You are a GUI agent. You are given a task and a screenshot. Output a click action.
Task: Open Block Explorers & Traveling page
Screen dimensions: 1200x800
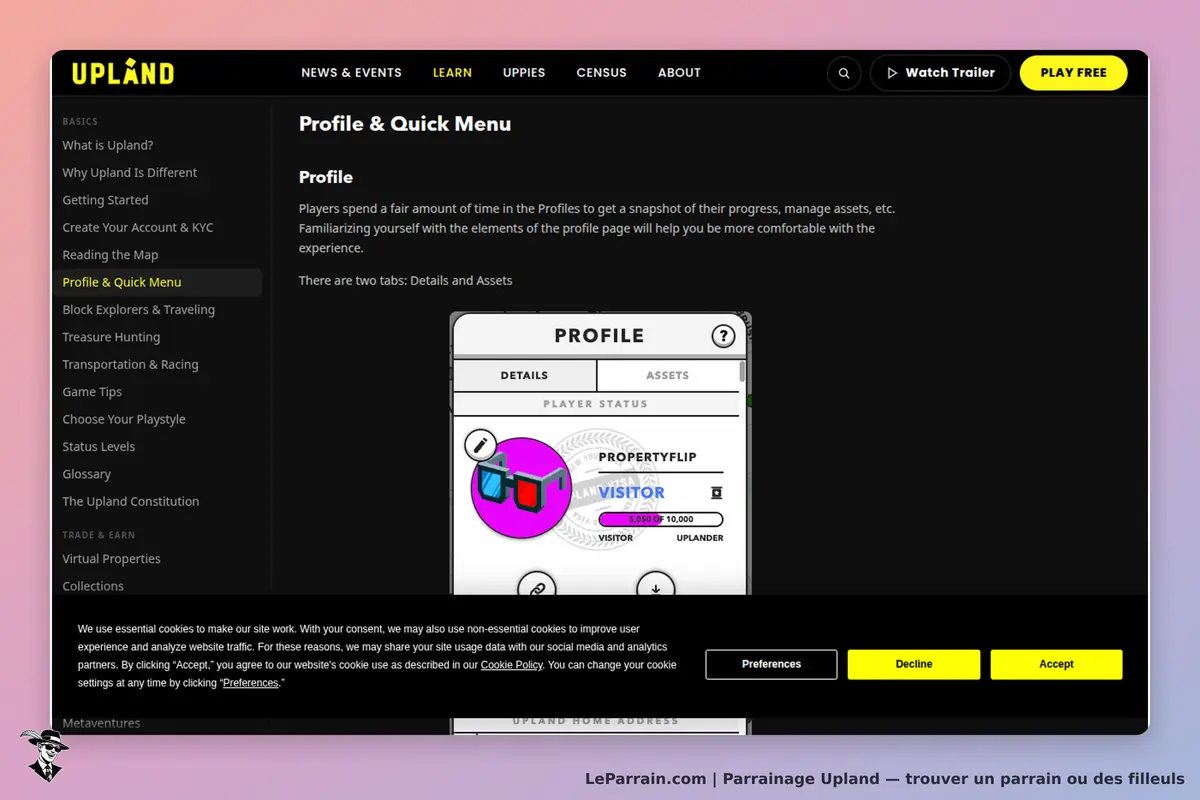click(139, 310)
